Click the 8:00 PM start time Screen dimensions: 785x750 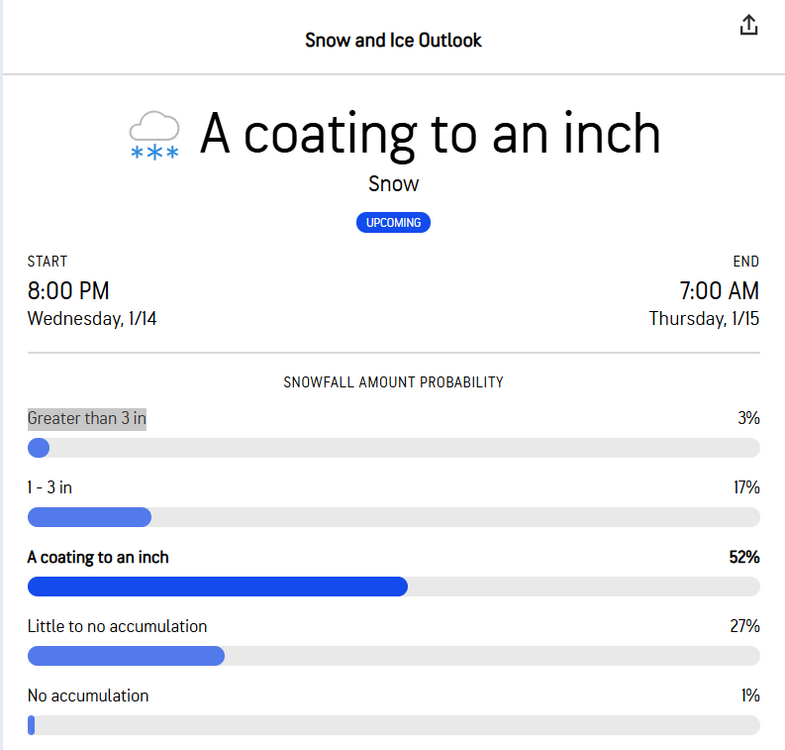tap(68, 291)
